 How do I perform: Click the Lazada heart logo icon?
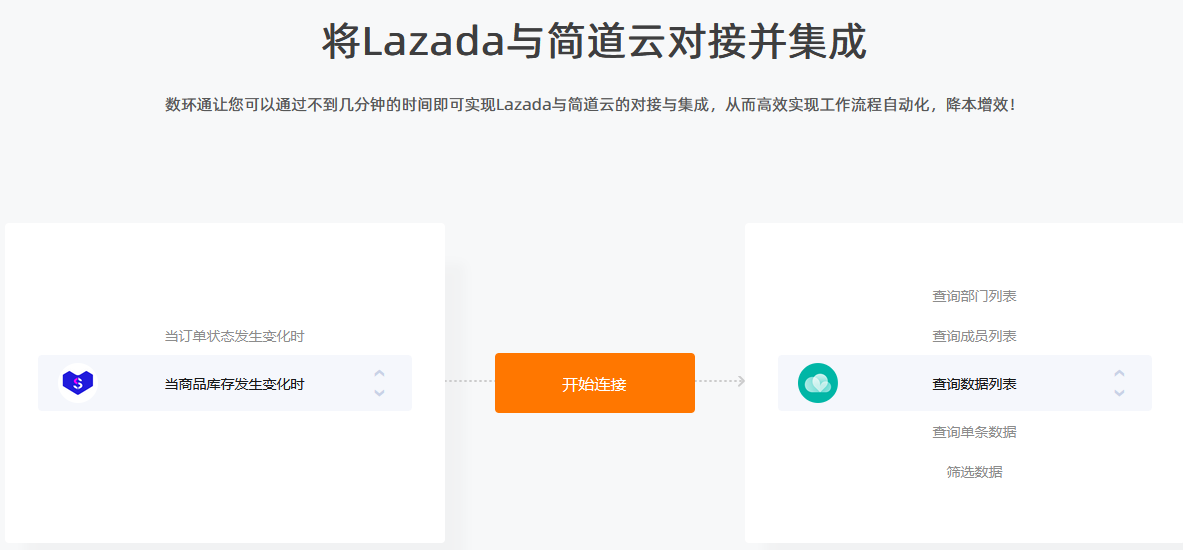(78, 383)
